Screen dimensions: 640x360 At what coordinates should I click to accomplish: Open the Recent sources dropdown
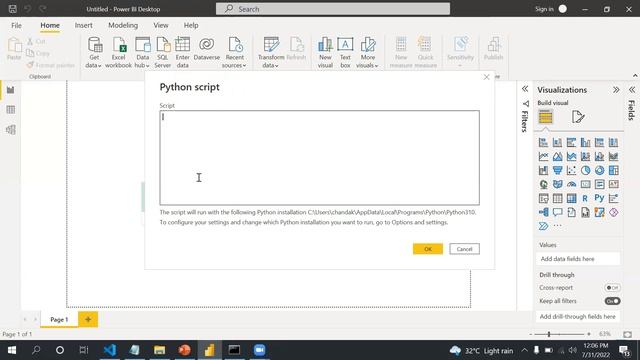tap(234, 53)
